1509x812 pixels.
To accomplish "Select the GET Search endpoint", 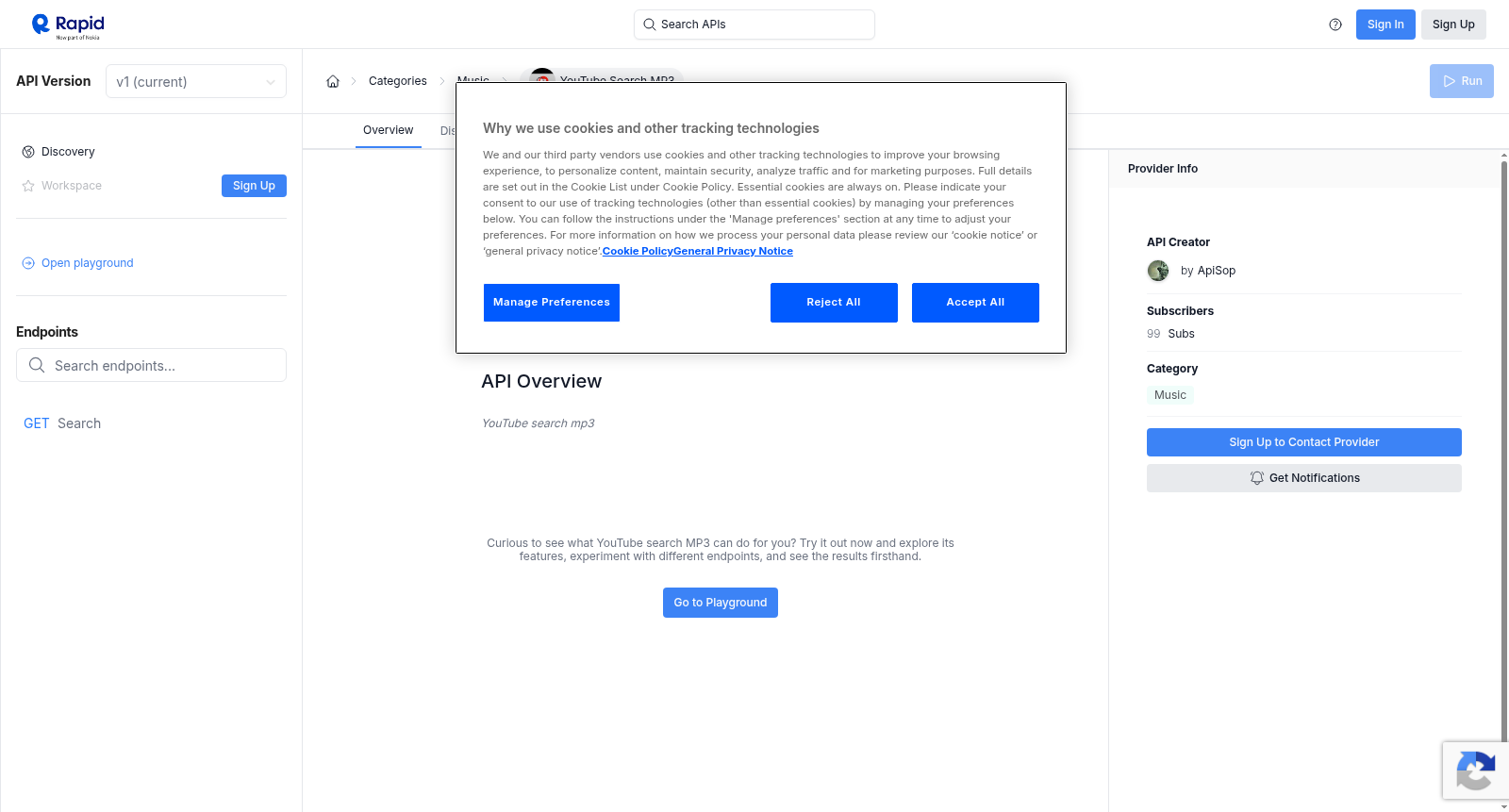I will [62, 423].
